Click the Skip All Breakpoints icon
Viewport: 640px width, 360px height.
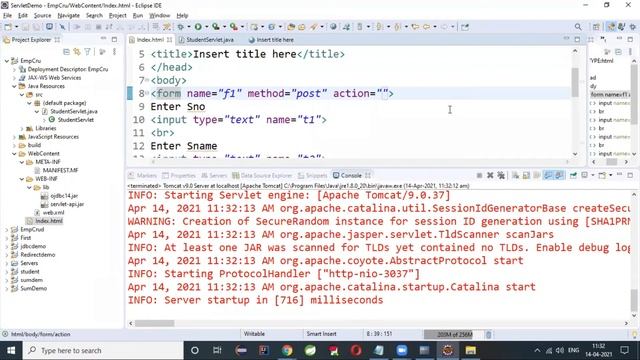click(x=62, y=27)
